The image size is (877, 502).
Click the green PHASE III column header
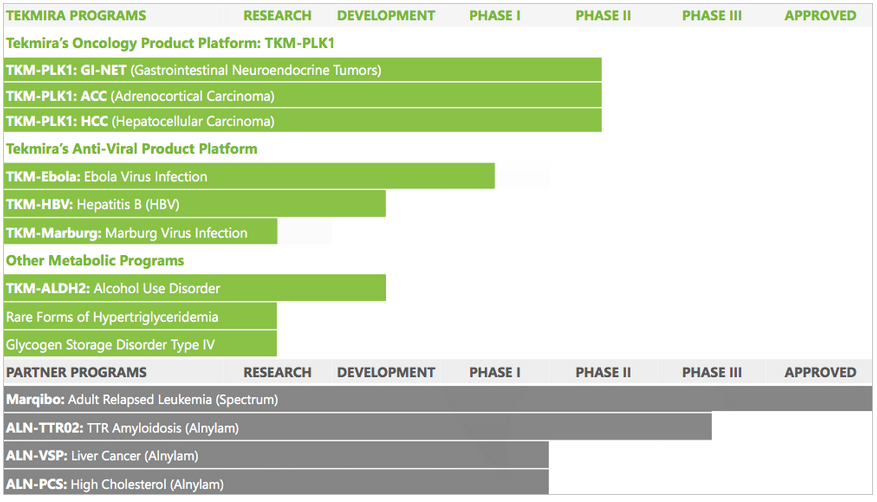[x=712, y=16]
